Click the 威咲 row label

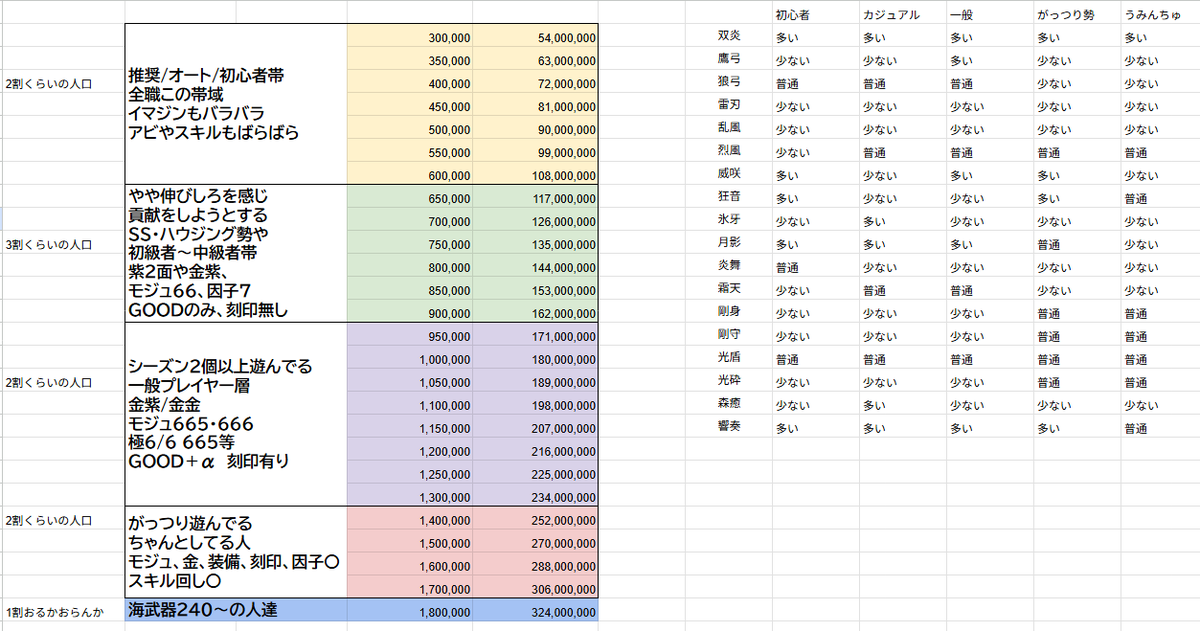pos(729,175)
